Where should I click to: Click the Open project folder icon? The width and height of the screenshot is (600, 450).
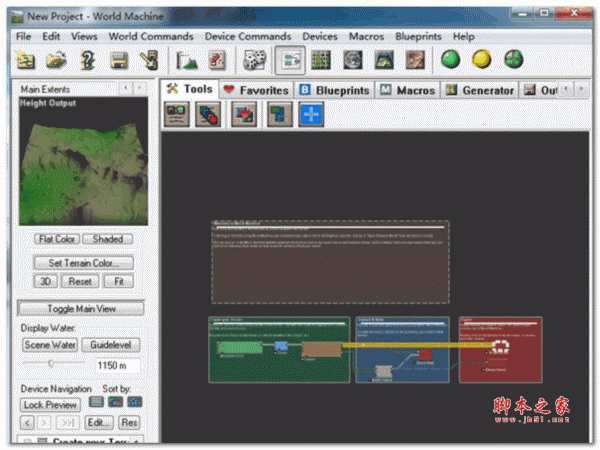point(56,60)
